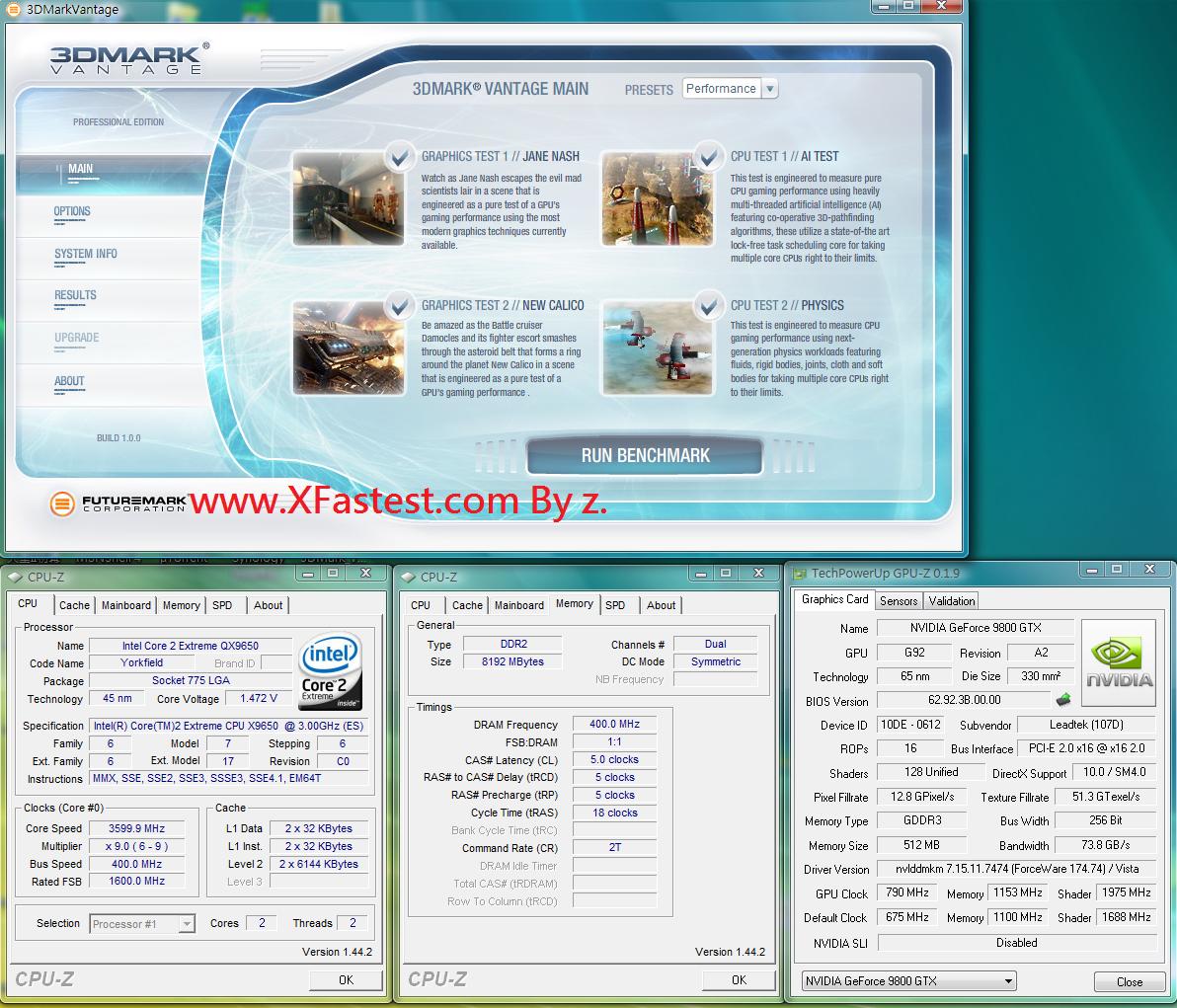Click the BIOS Version field 62.92.3B.00.00

click(x=964, y=700)
